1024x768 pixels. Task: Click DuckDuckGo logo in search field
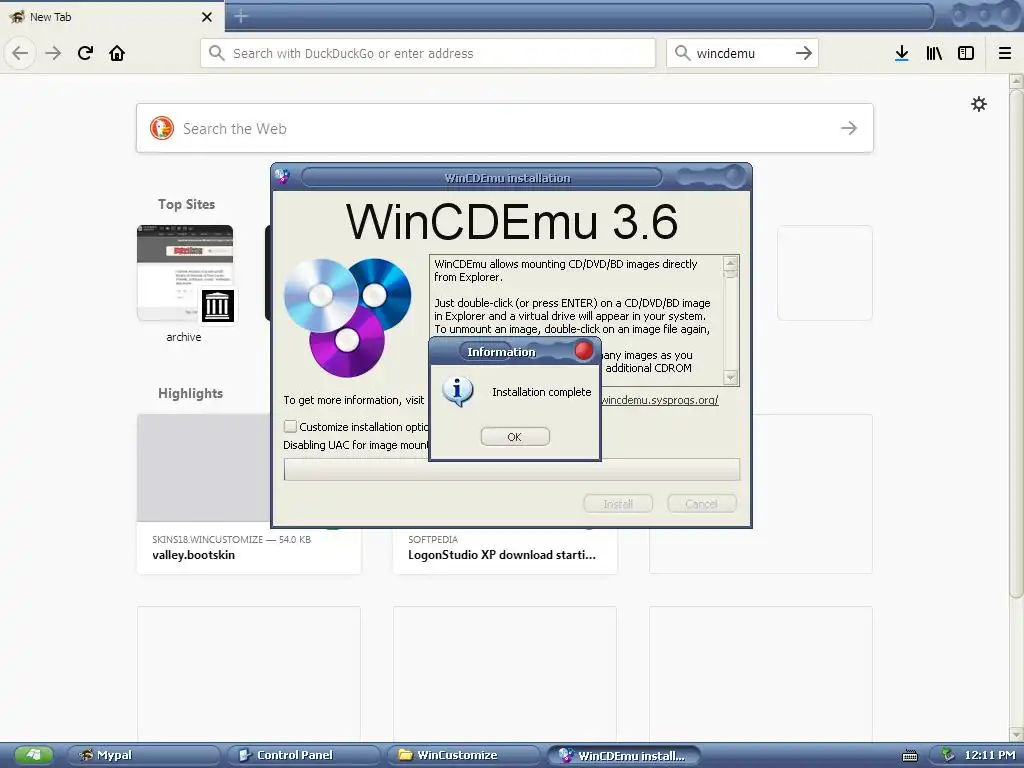coord(161,128)
